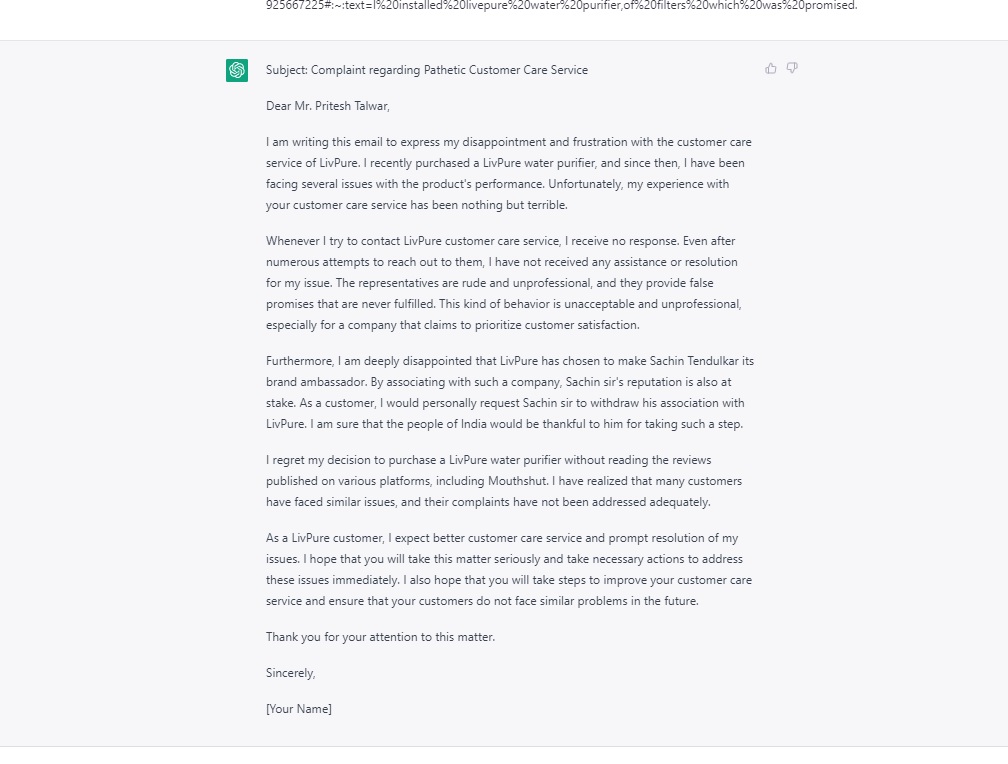
Task: Click the thumbs up feedback icon
Action: coord(771,69)
